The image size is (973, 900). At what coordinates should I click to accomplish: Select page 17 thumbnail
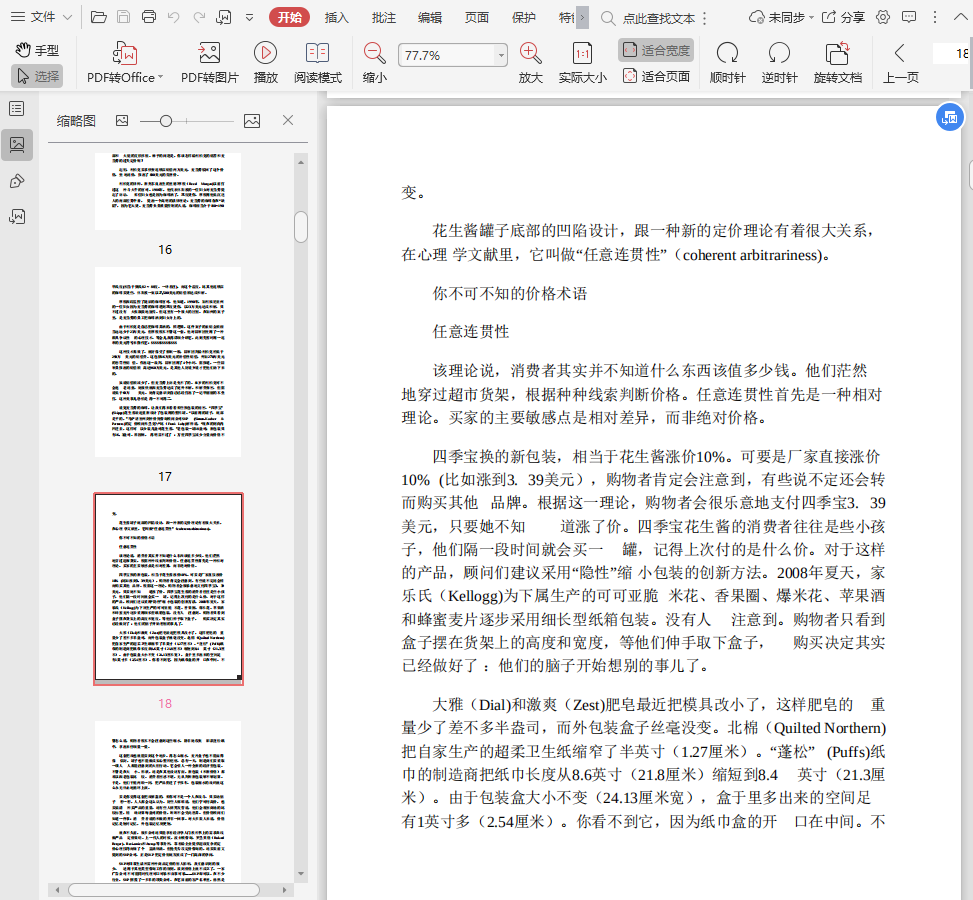pyautogui.click(x=168, y=362)
